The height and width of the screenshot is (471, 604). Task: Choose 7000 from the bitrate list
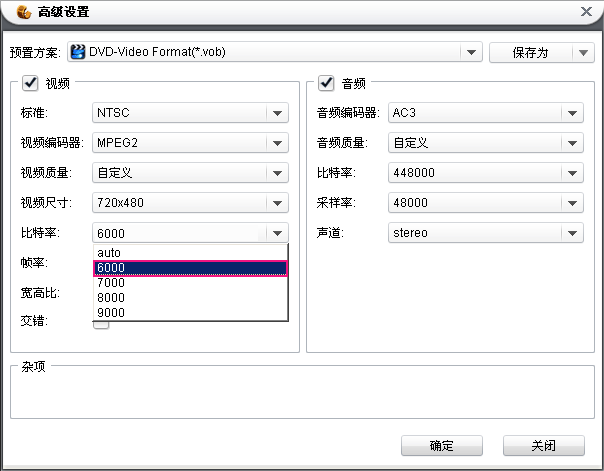pos(190,283)
